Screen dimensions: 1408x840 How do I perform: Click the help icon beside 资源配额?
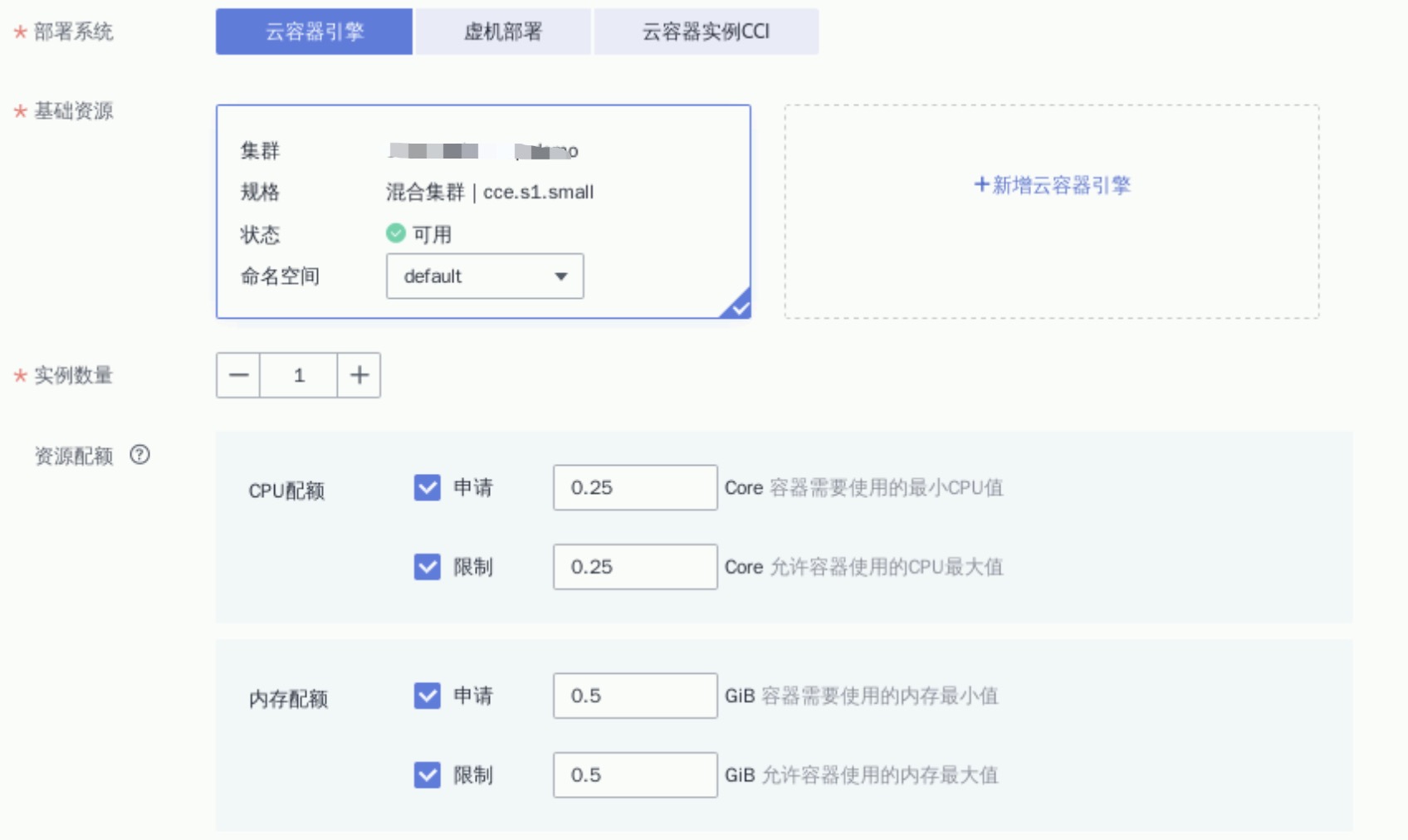pos(139,455)
